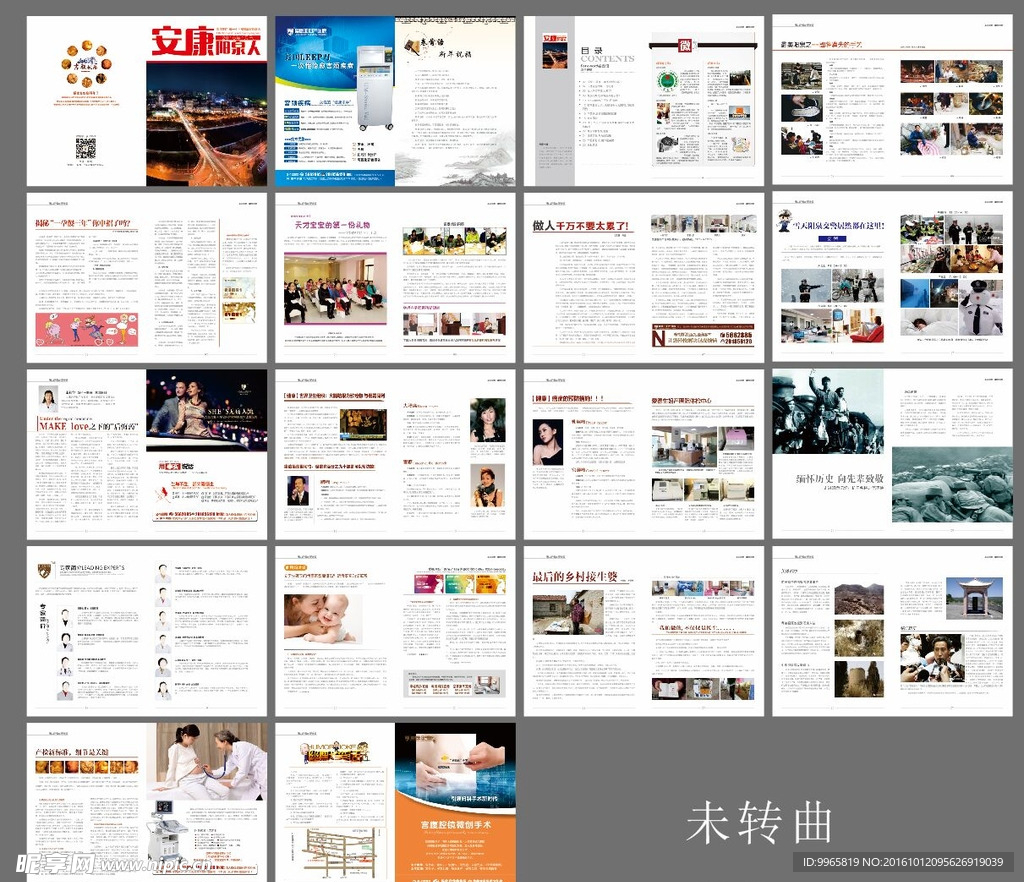Viewport: 1024px width, 882px height.
Task: Click the 目录 CONTENTS heading
Action: 607,54
